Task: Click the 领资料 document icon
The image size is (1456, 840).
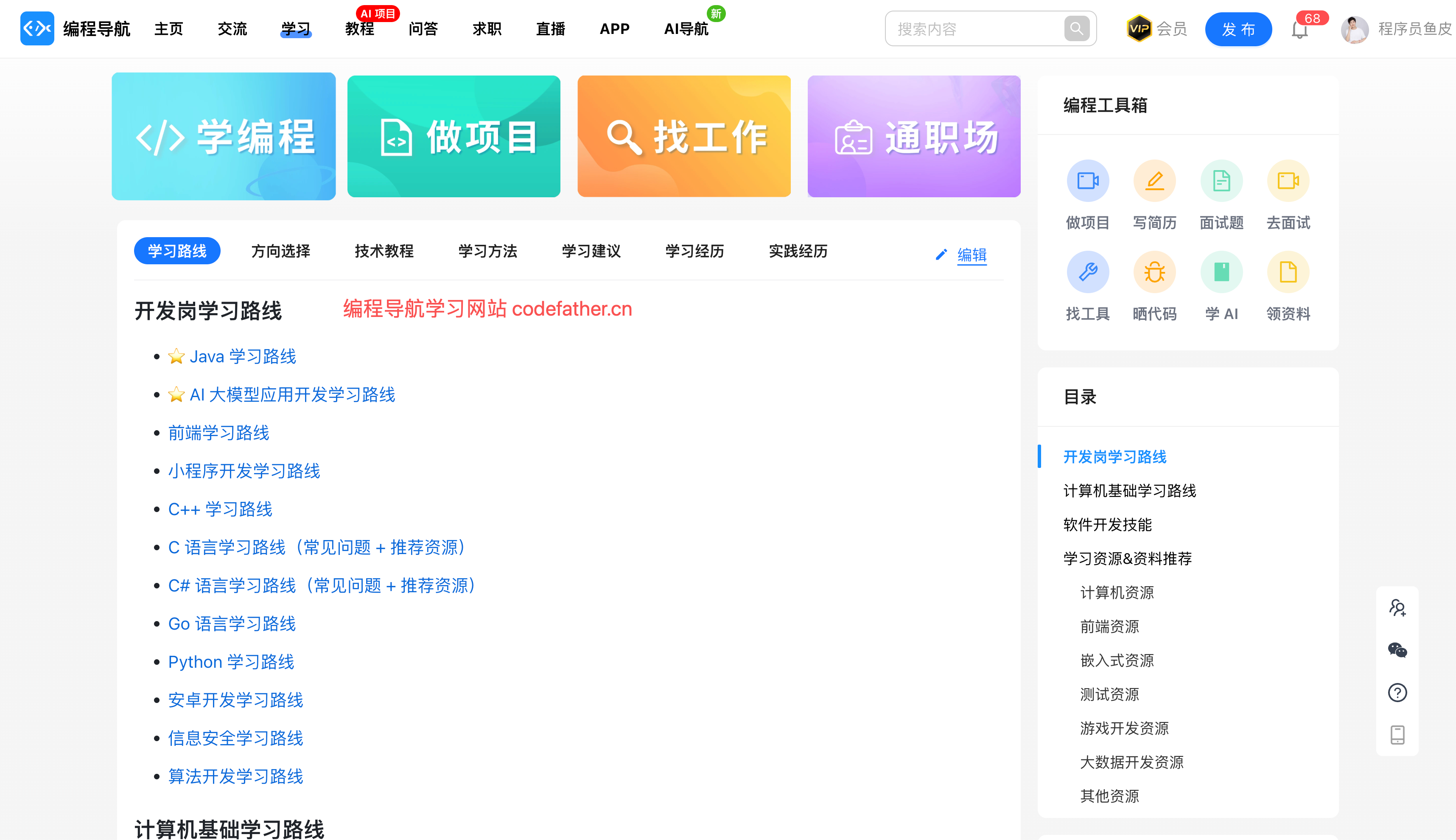Action: pos(1288,272)
